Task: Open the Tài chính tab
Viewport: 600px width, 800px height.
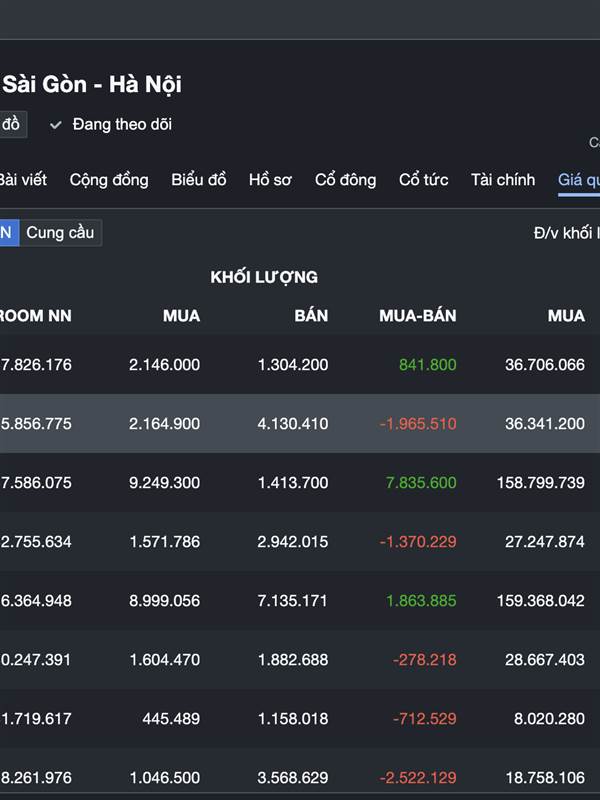Action: (503, 180)
